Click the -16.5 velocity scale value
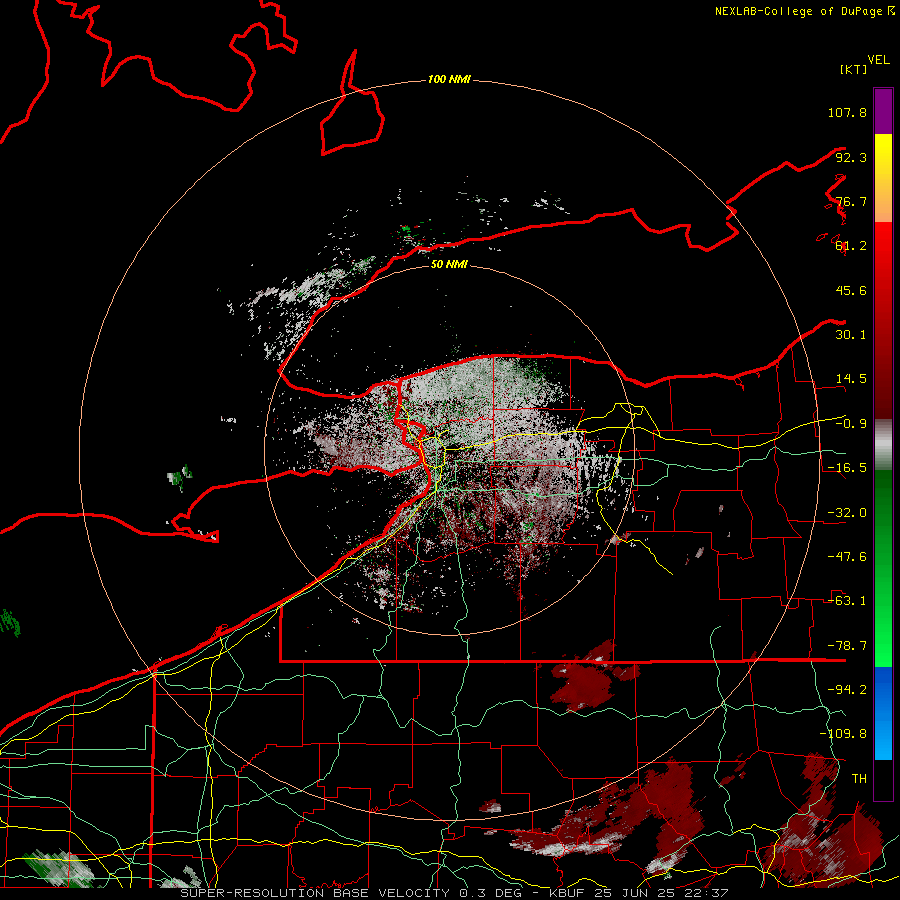The height and width of the screenshot is (900, 900). [847, 468]
